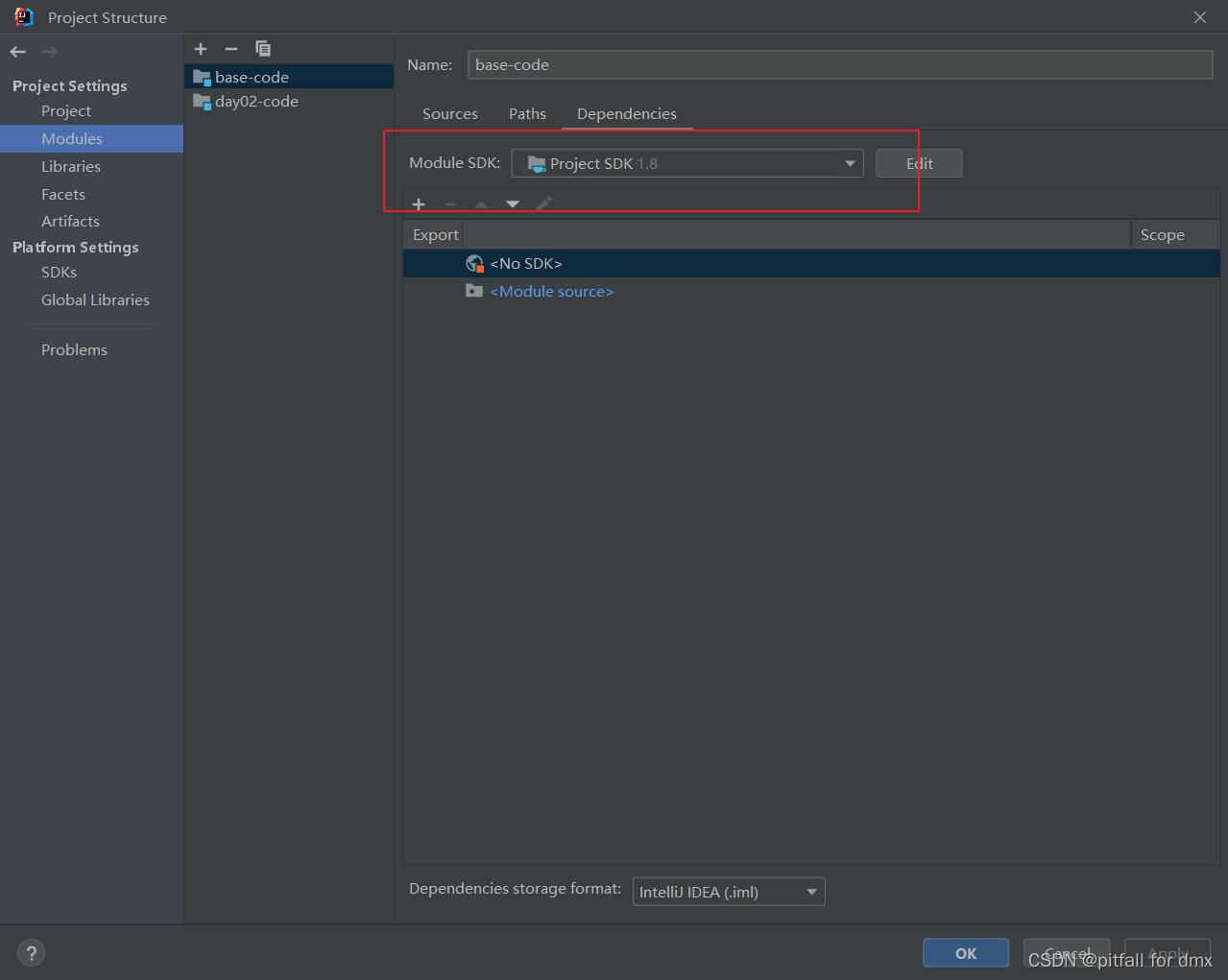1228x980 pixels.
Task: Remove selected module with minus icon
Action: click(x=231, y=49)
